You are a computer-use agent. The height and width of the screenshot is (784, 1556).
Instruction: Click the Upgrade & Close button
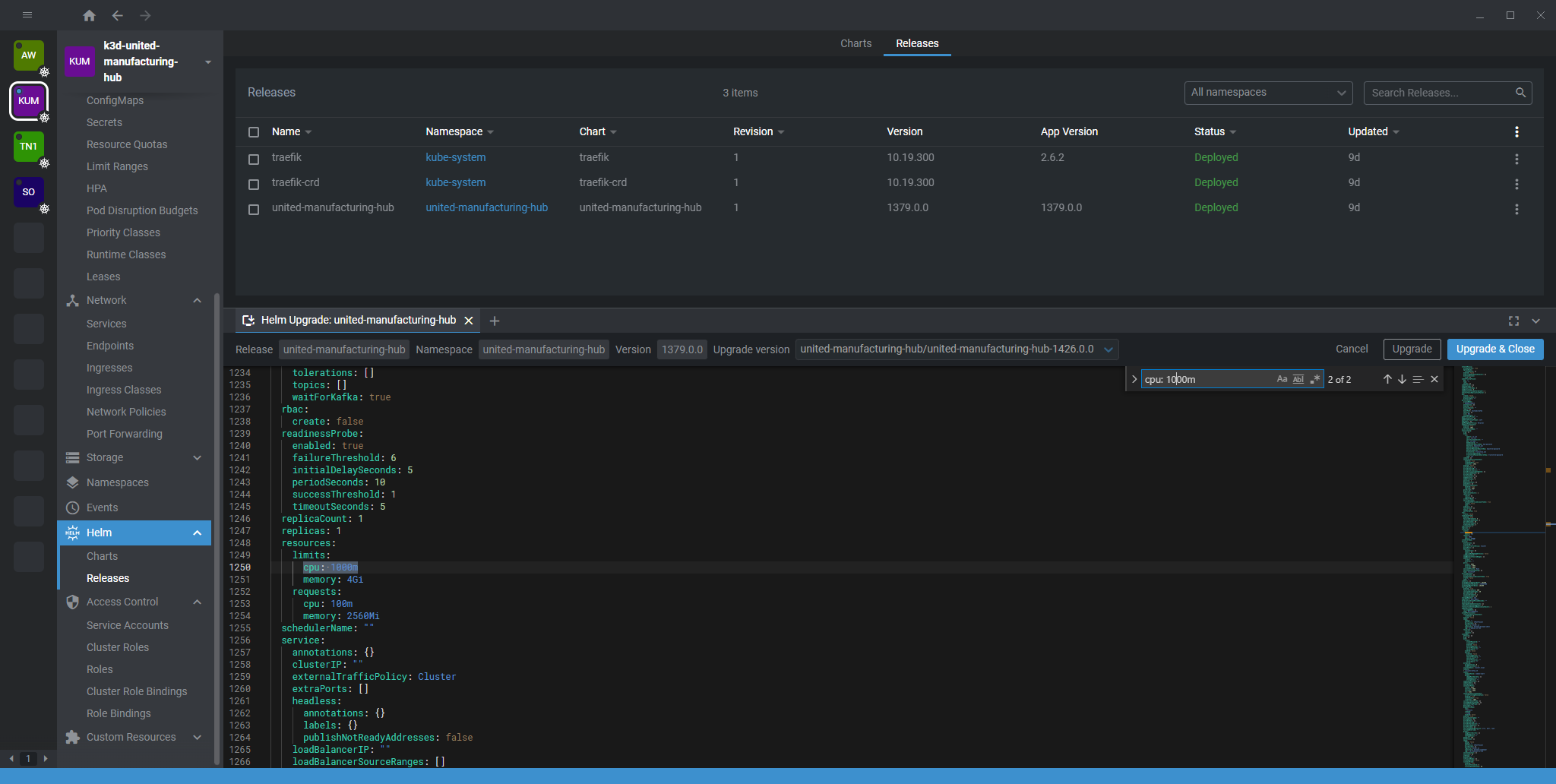click(x=1494, y=349)
